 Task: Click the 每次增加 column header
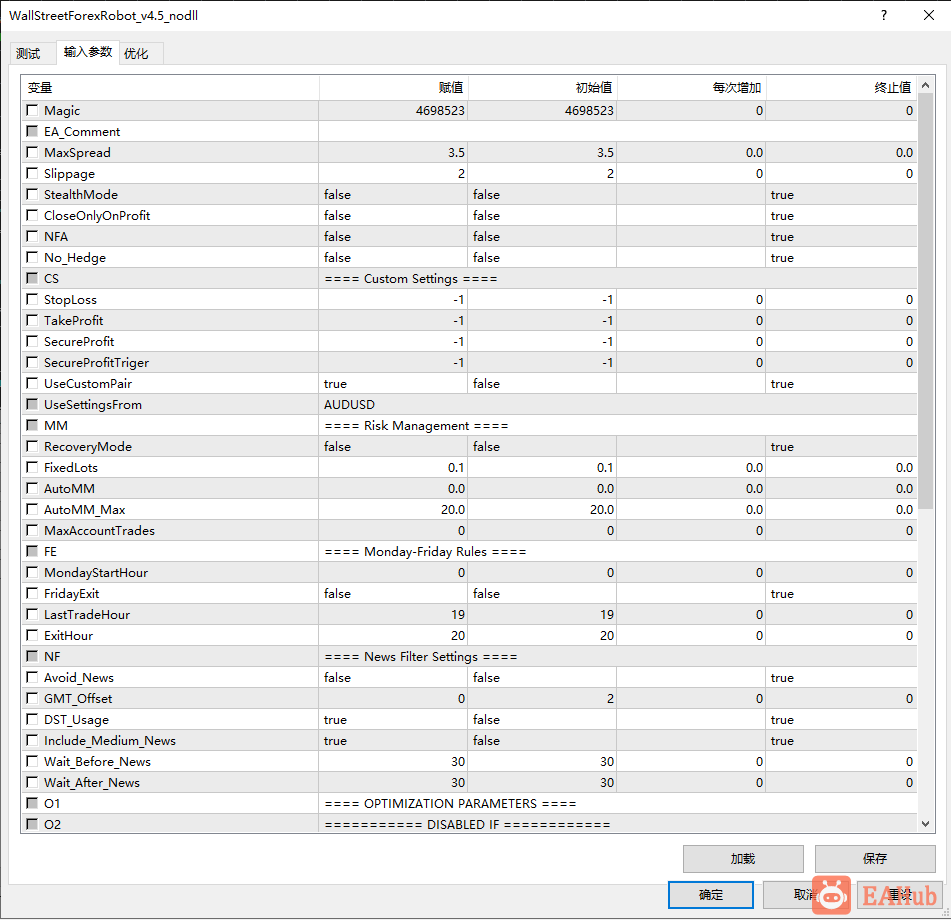tap(691, 88)
